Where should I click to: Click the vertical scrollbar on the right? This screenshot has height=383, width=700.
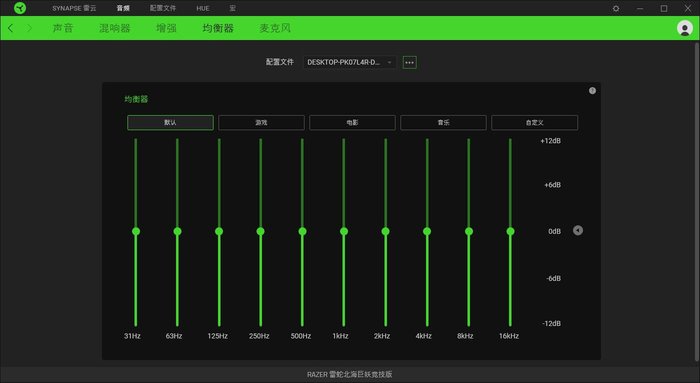click(x=697, y=201)
